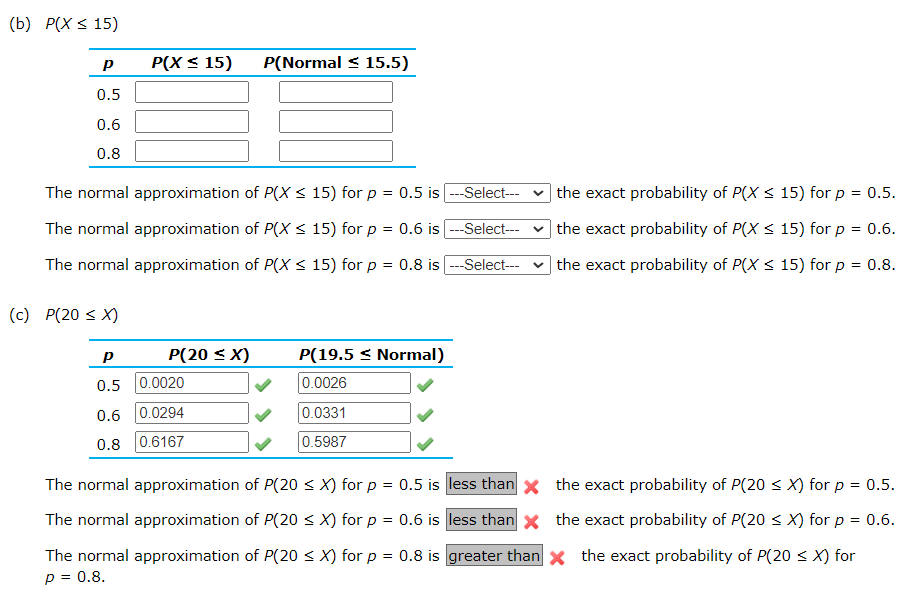
Task: Open the Select dropdown for p = 0.6 approximation
Action: 497,229
